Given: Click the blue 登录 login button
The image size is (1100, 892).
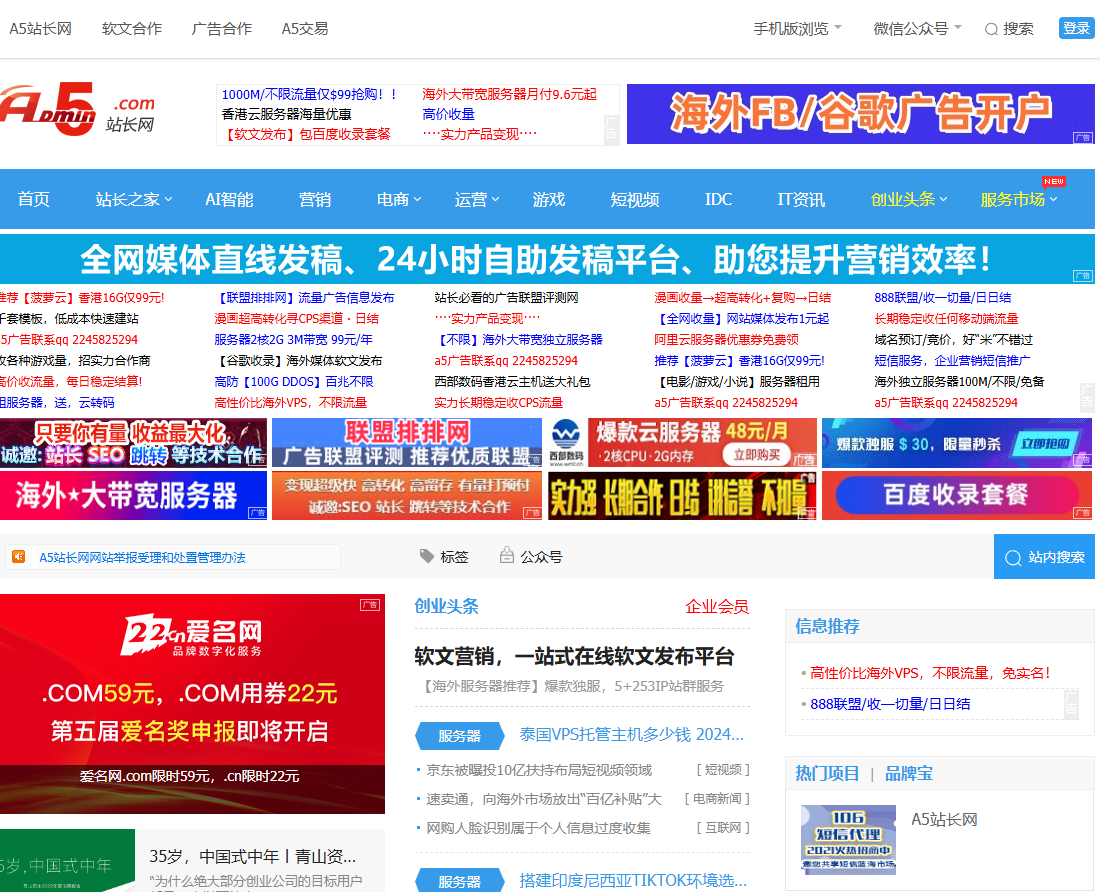Looking at the screenshot, I should point(1076,28).
